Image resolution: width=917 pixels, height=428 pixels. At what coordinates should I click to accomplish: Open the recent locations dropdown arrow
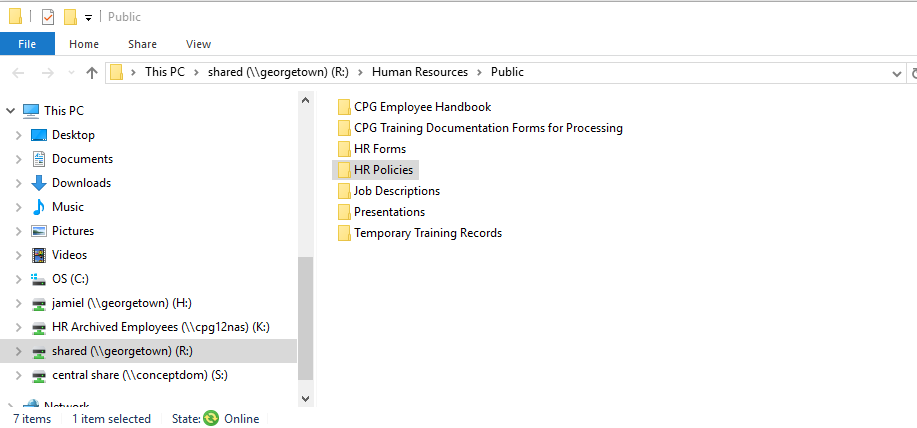pos(71,73)
